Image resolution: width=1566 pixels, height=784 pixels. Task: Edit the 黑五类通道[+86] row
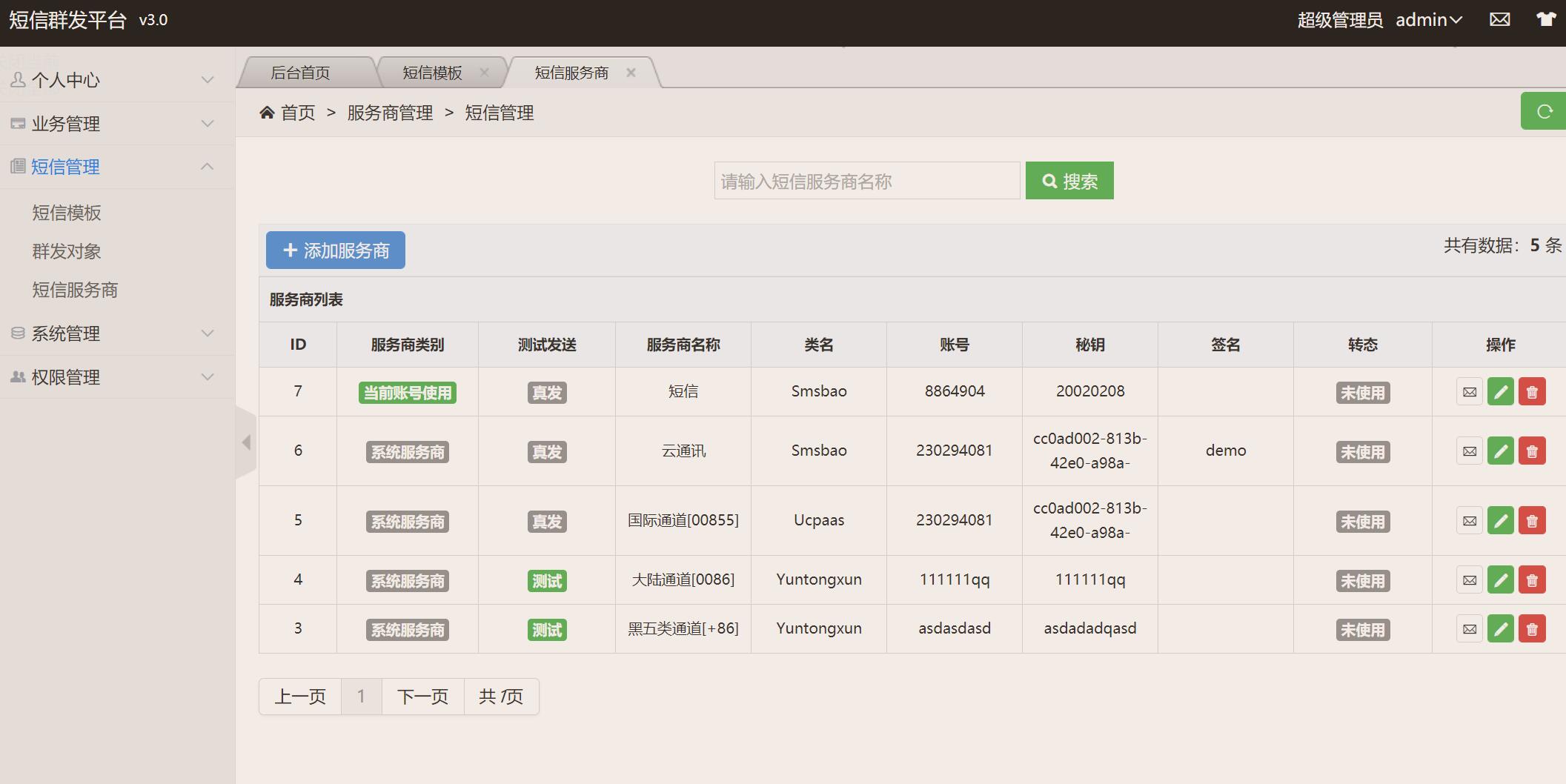point(1501,629)
